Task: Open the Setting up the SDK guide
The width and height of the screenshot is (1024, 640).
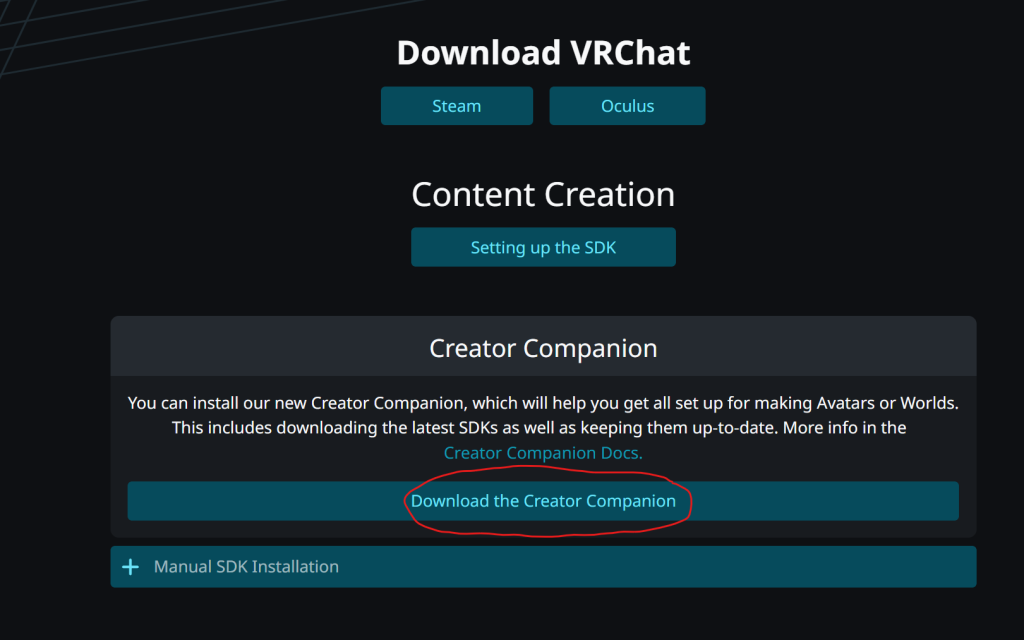Action: tap(543, 247)
